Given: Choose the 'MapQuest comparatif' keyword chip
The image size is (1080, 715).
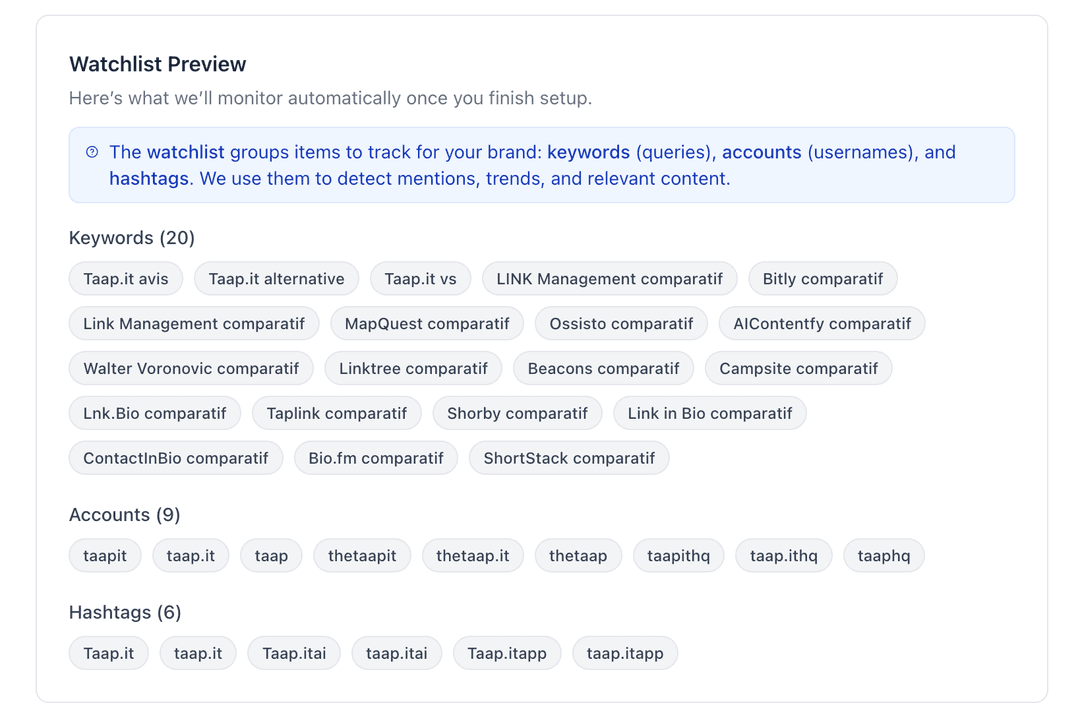Looking at the screenshot, I should pos(427,324).
